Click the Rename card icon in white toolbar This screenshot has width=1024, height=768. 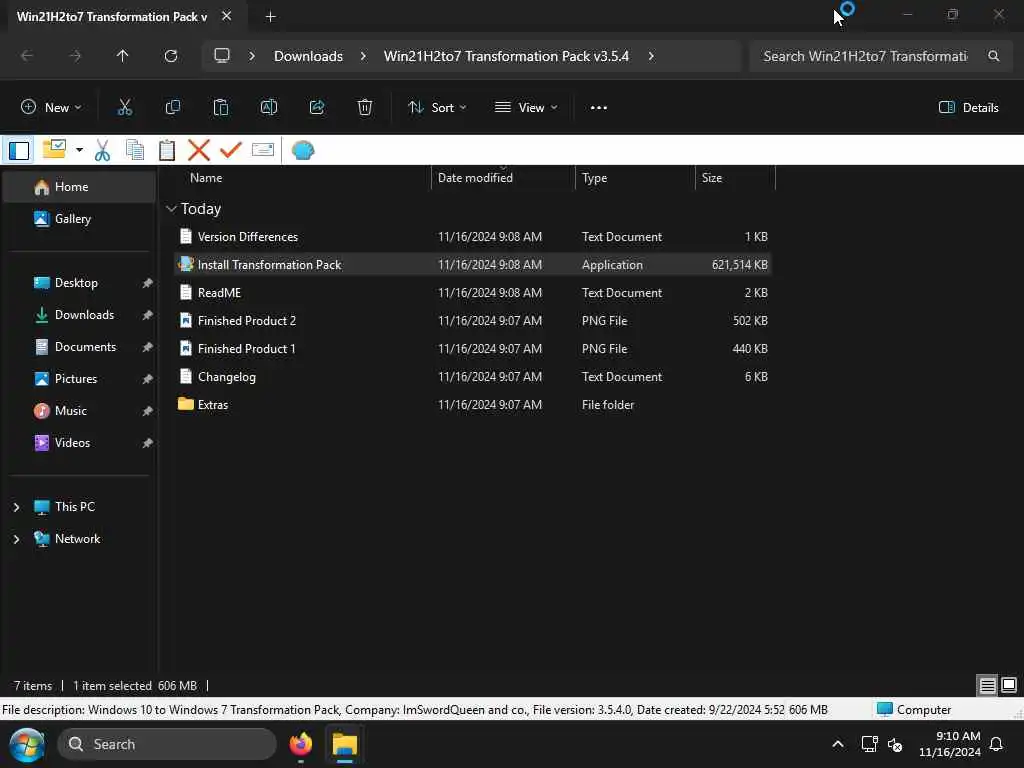click(x=263, y=150)
